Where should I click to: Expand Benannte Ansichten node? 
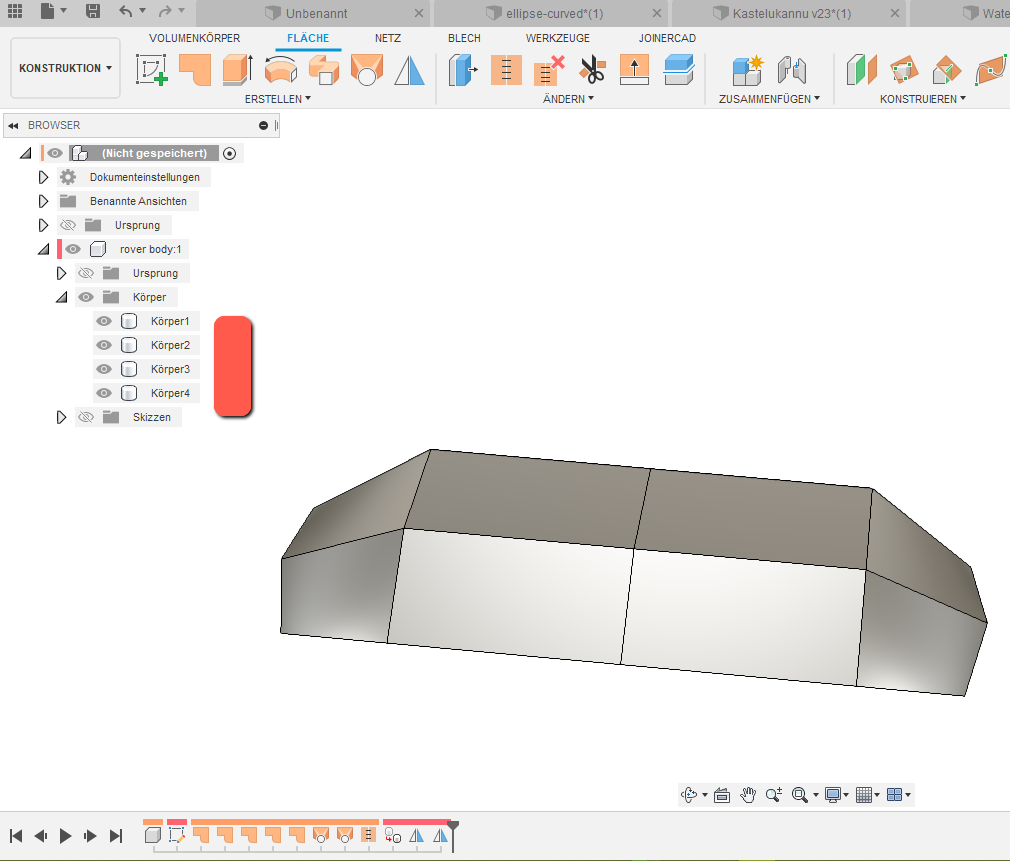tap(43, 201)
